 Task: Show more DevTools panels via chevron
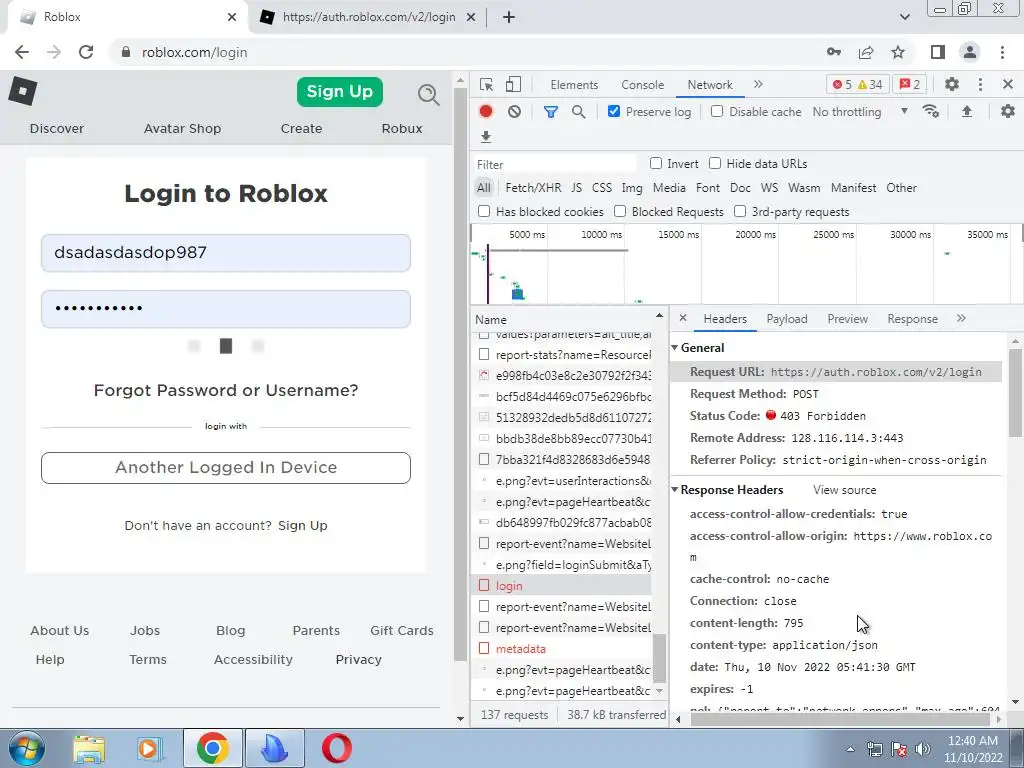(x=758, y=84)
